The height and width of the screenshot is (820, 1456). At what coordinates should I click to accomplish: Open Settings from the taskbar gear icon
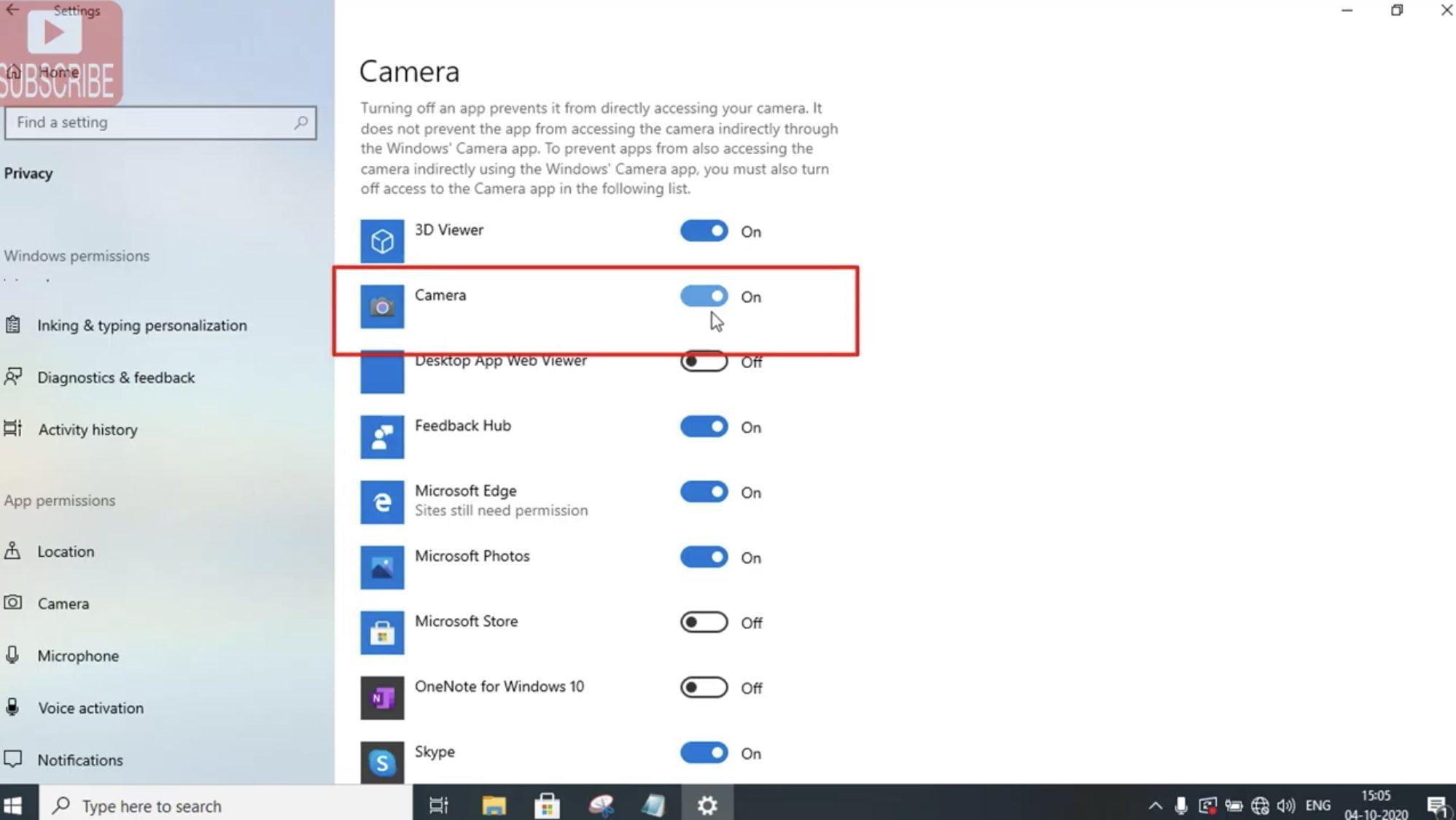pos(706,805)
